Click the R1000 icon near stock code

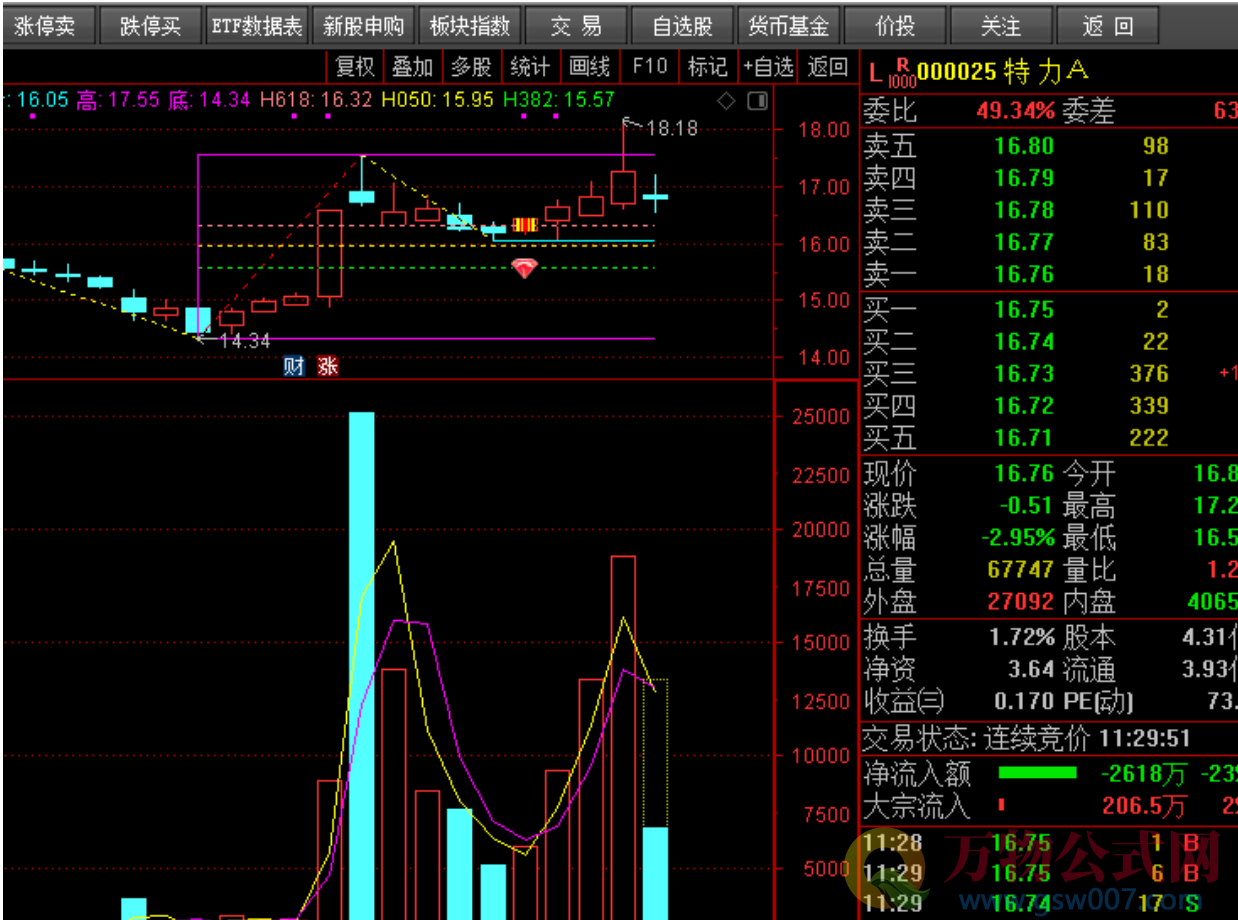pyautogui.click(x=902, y=73)
